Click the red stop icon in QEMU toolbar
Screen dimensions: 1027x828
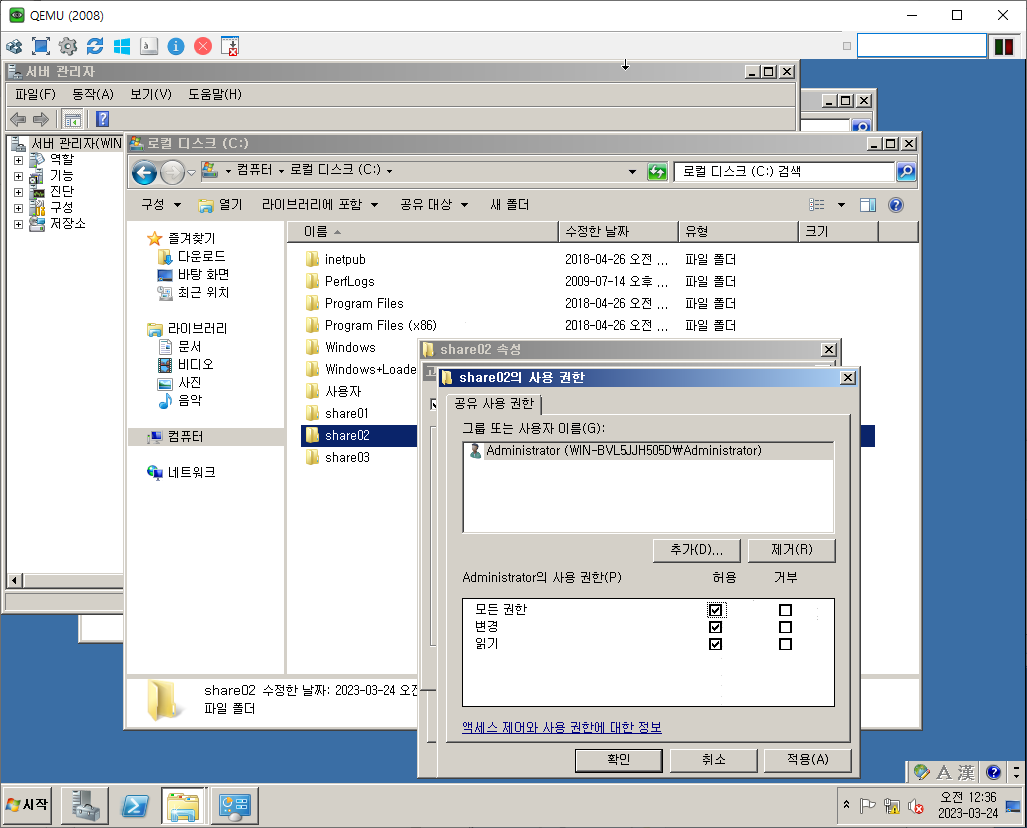[203, 46]
